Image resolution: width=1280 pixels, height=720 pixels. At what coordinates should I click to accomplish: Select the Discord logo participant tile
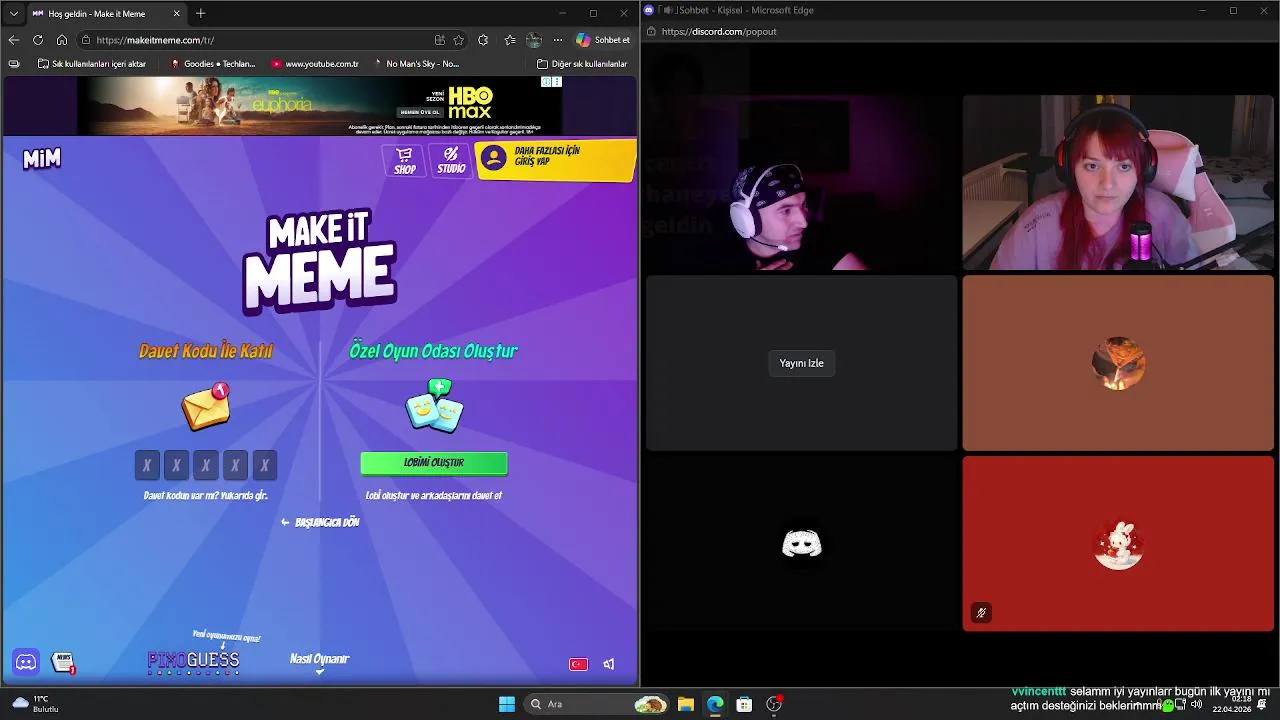[801, 544]
